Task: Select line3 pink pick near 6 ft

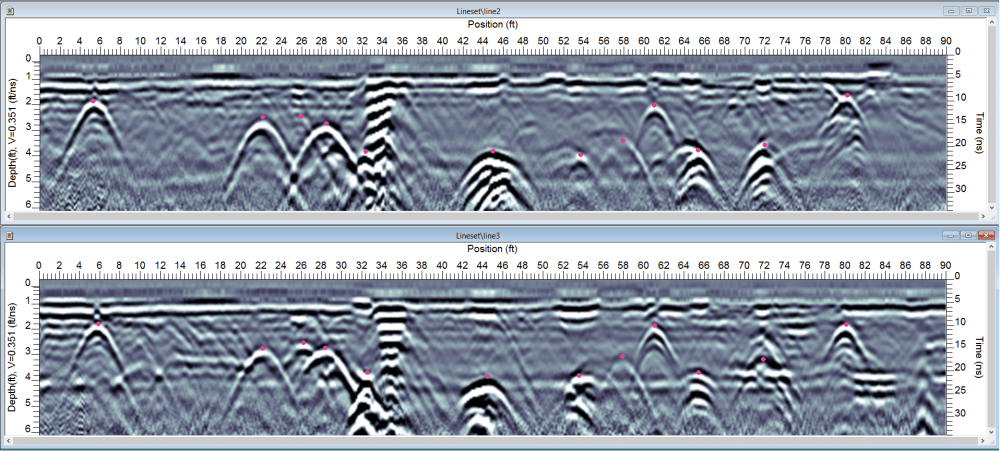Action: (98, 324)
